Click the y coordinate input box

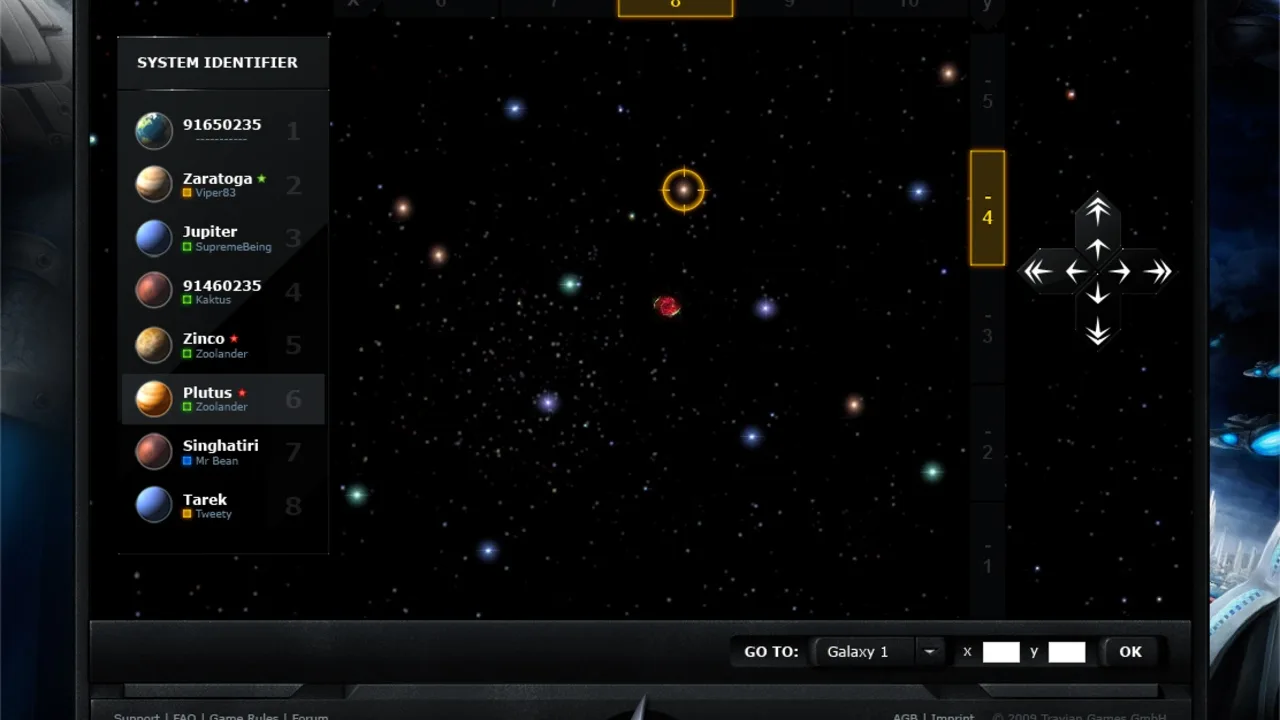point(1066,652)
